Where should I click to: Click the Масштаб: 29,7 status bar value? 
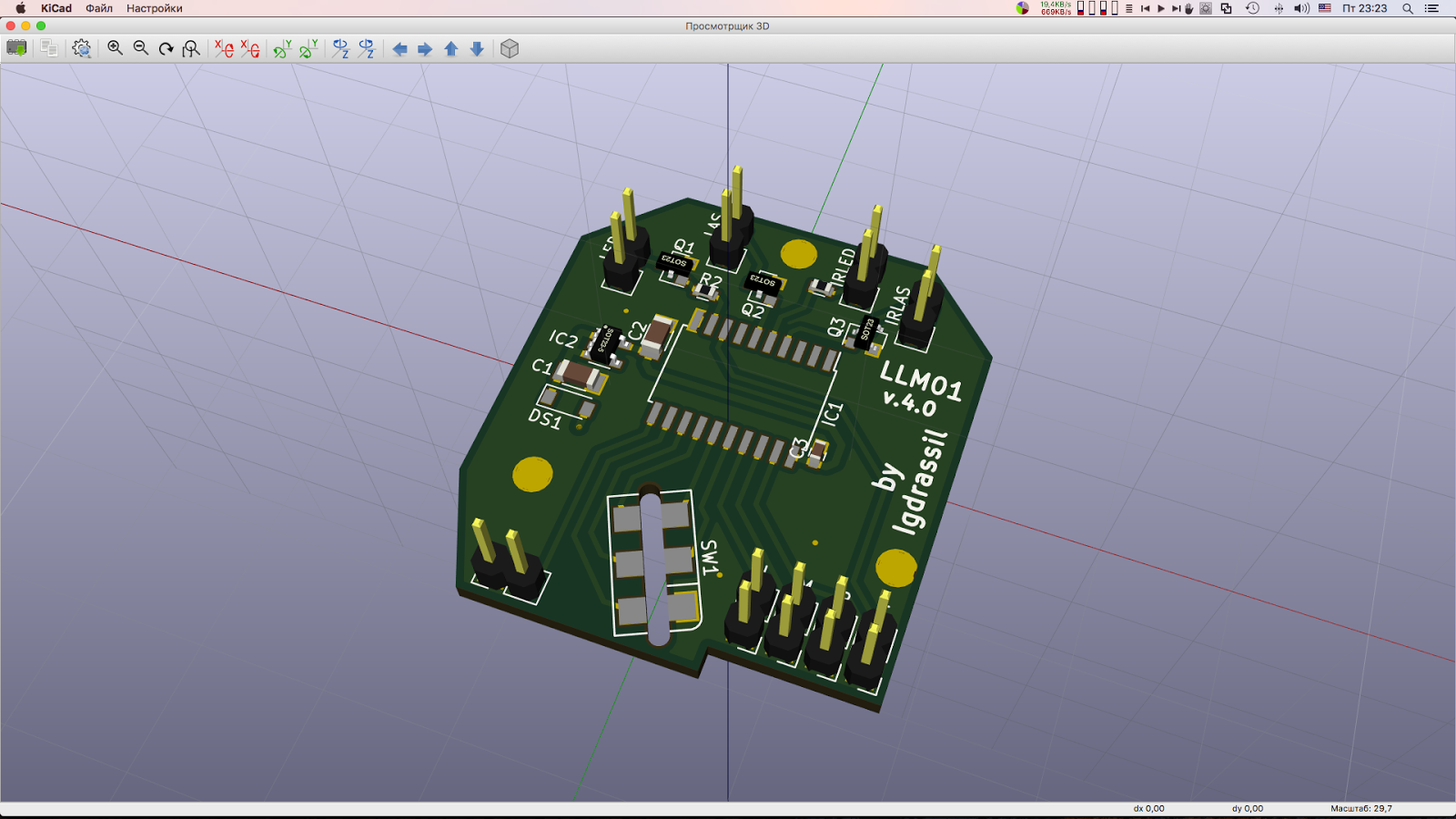click(1361, 808)
